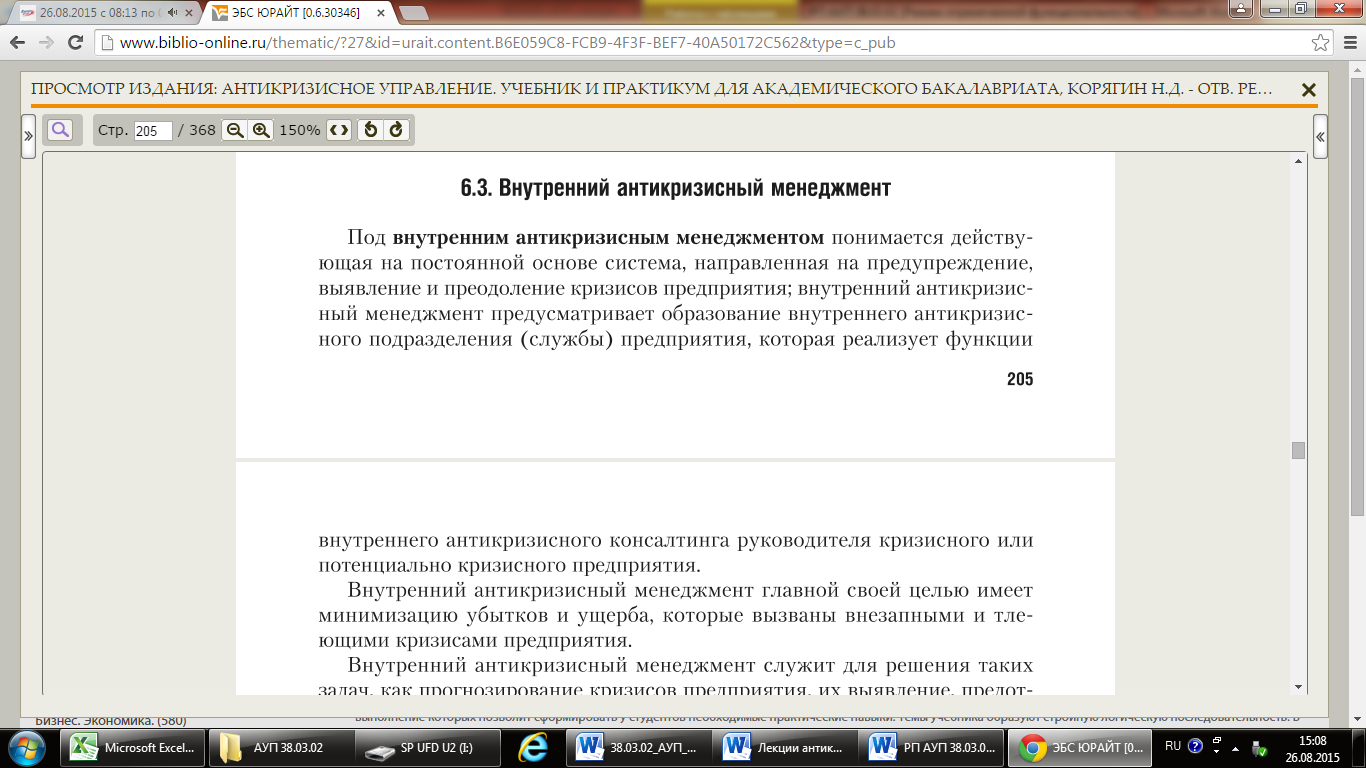Close the 26.08.2015 tab
Image resolution: width=1366 pixels, height=768 pixels.
pyautogui.click(x=190, y=13)
